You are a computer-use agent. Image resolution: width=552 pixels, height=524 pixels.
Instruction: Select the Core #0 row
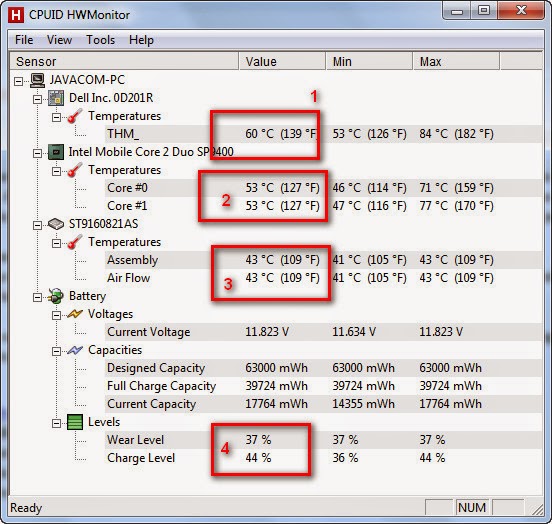323,188
